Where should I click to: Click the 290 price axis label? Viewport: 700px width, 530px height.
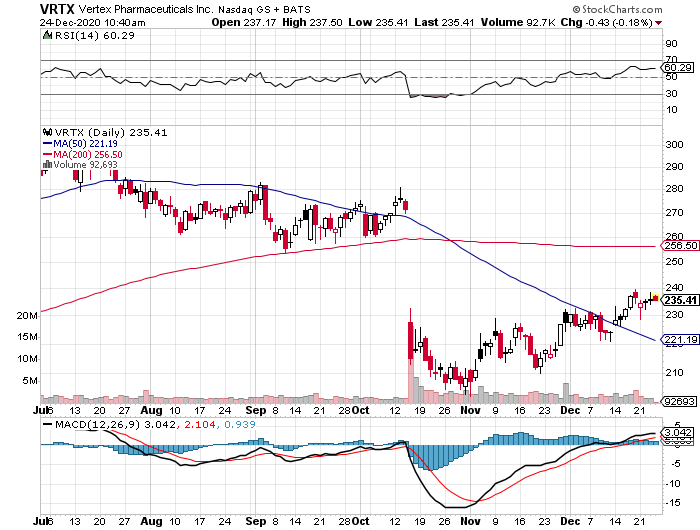point(674,167)
